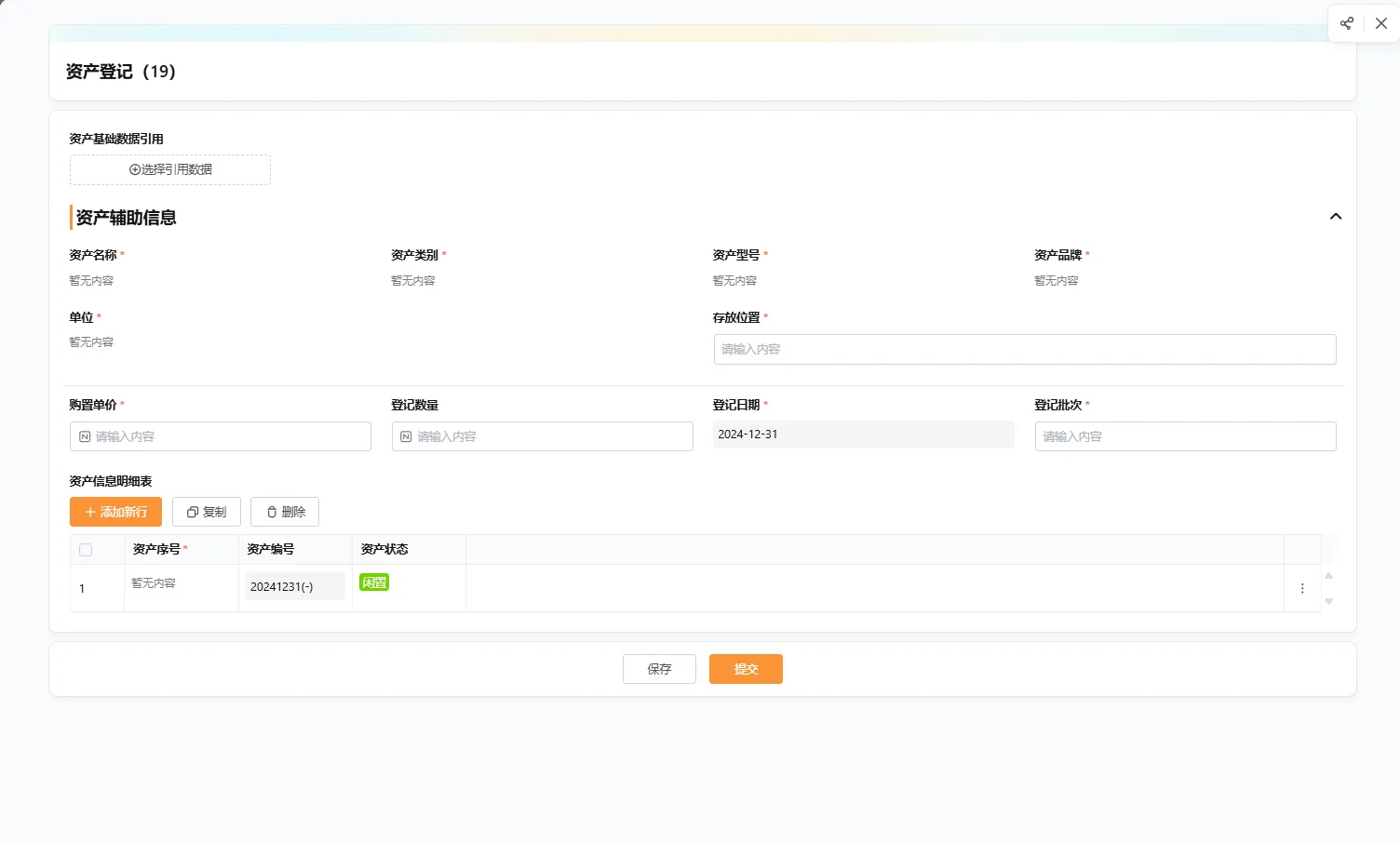This screenshot has width=1400, height=843.
Task: Click the 资产编号 field 20241231(-)
Action: (295, 586)
